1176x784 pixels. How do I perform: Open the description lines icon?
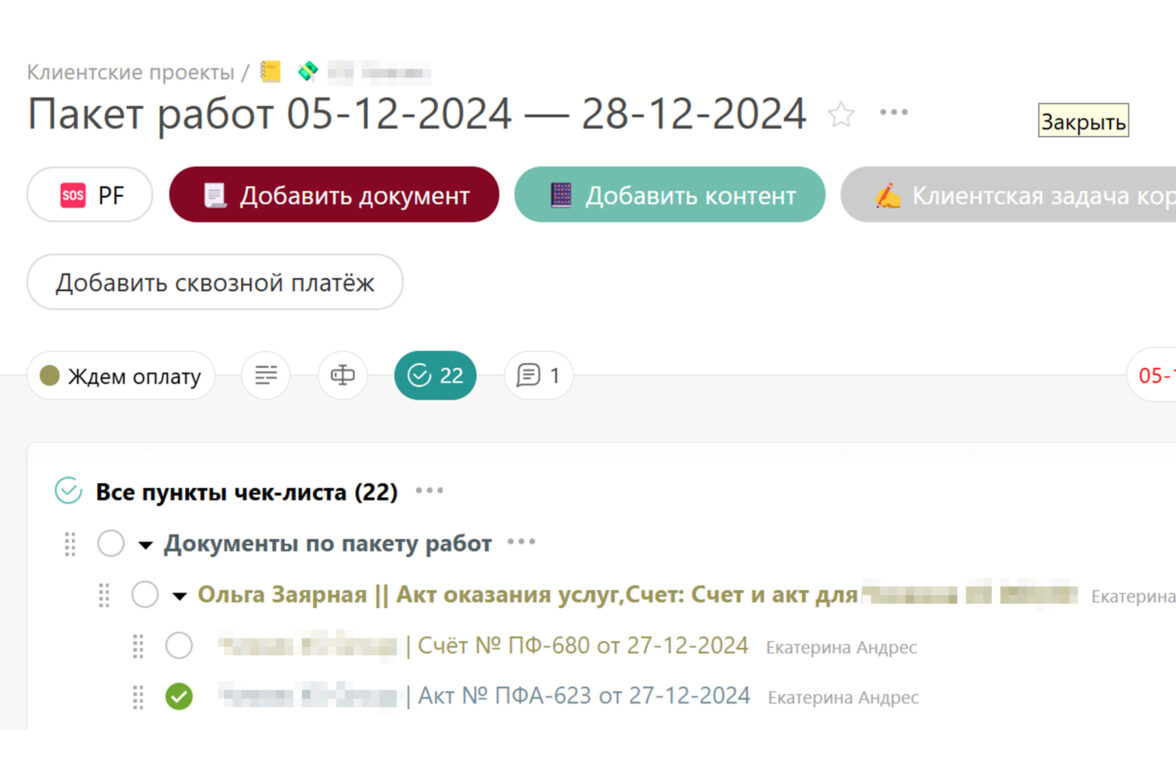266,375
